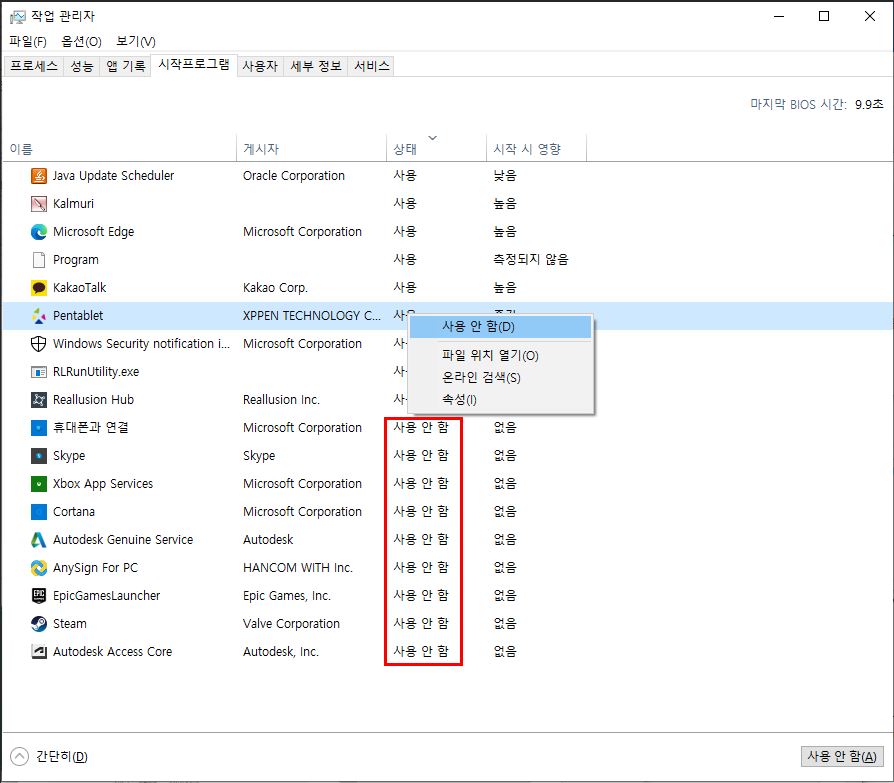Click the Windows Security shield icon
The height and width of the screenshot is (783, 894).
point(39,343)
